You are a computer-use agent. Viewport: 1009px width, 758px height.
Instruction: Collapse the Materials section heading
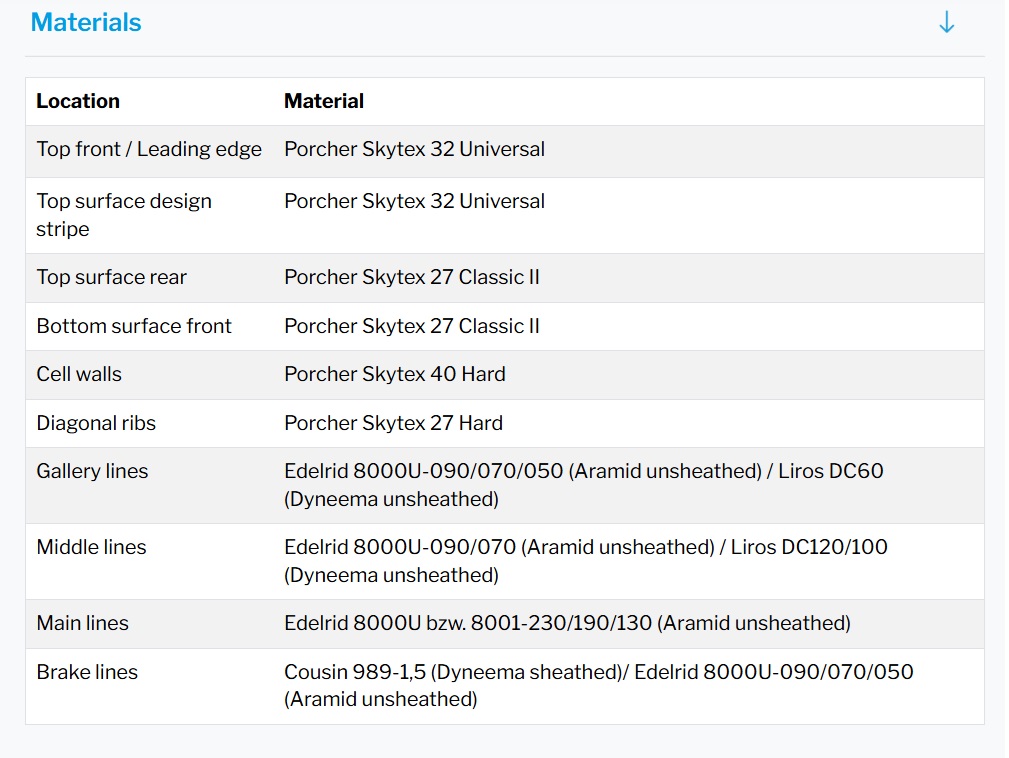pos(86,23)
